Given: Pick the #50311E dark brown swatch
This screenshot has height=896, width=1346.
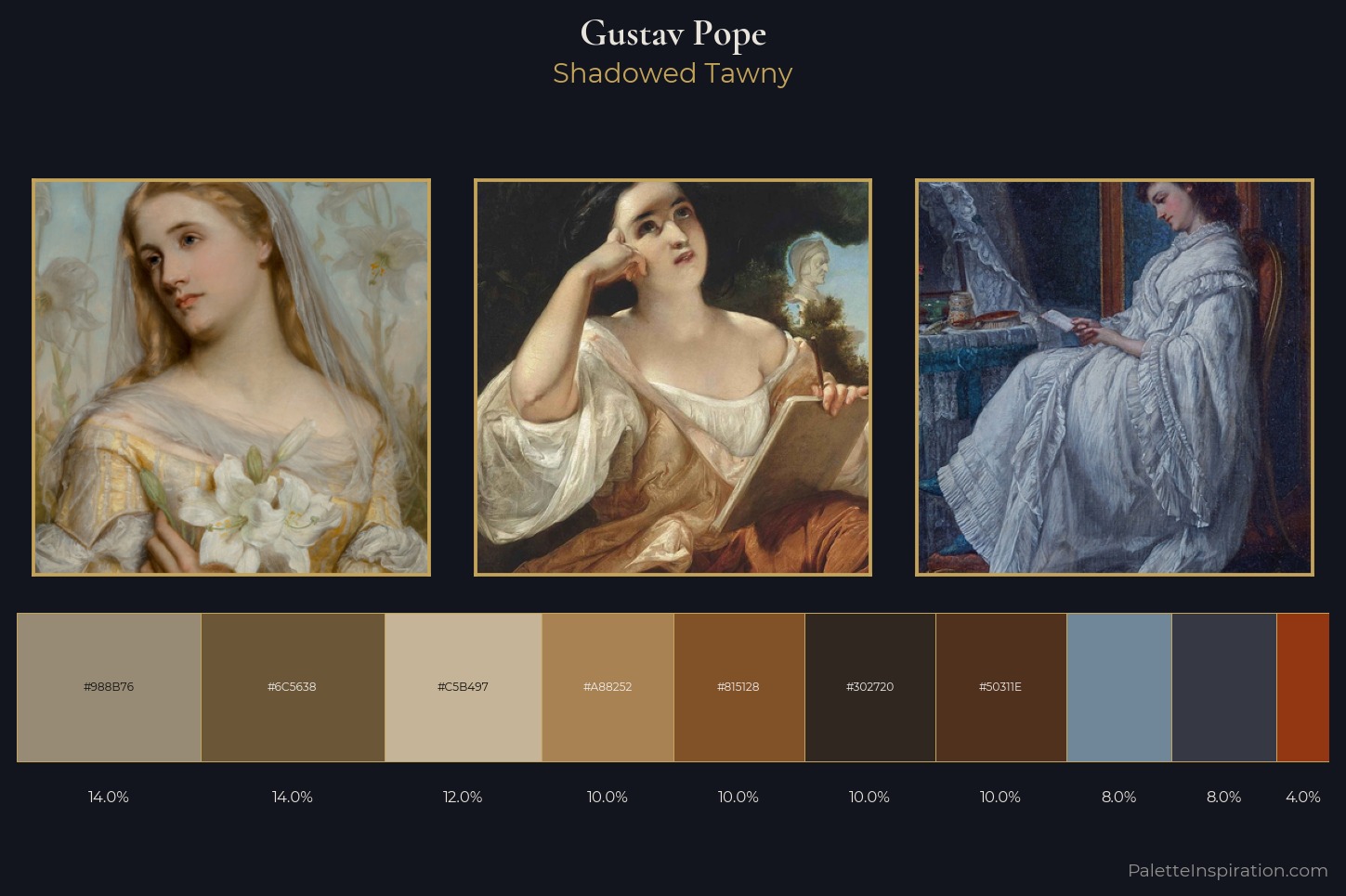Looking at the screenshot, I should pos(1000,687).
